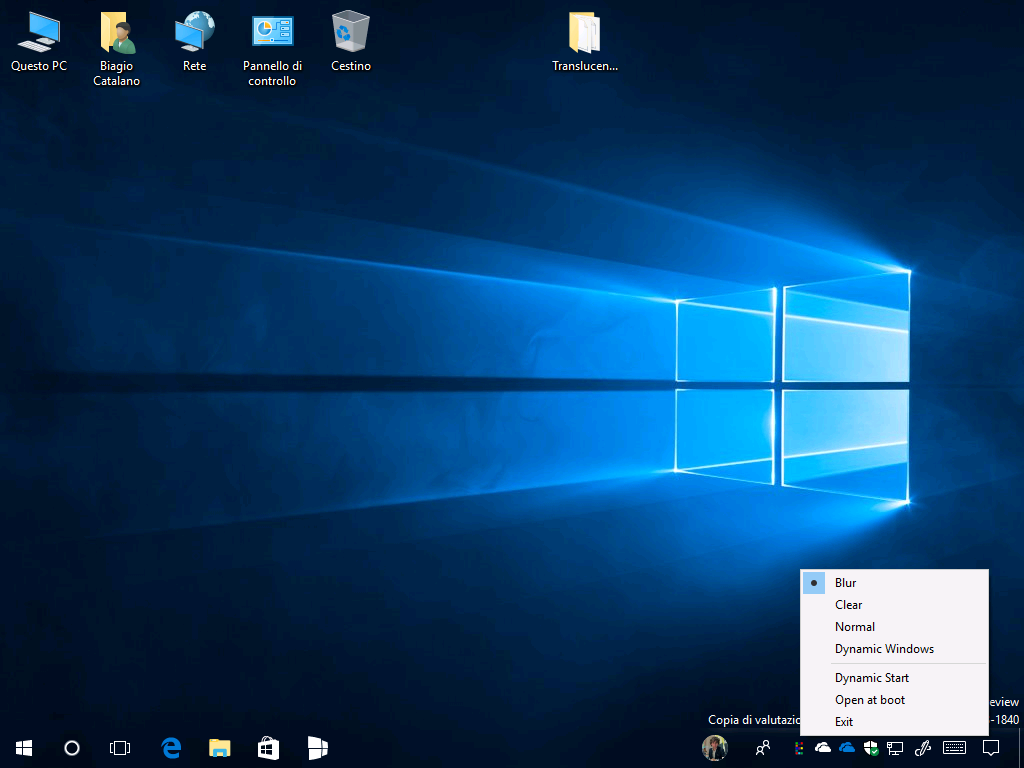Launch Microsoft Edge from the taskbar
Screen dimensions: 1024x768
click(x=171, y=748)
